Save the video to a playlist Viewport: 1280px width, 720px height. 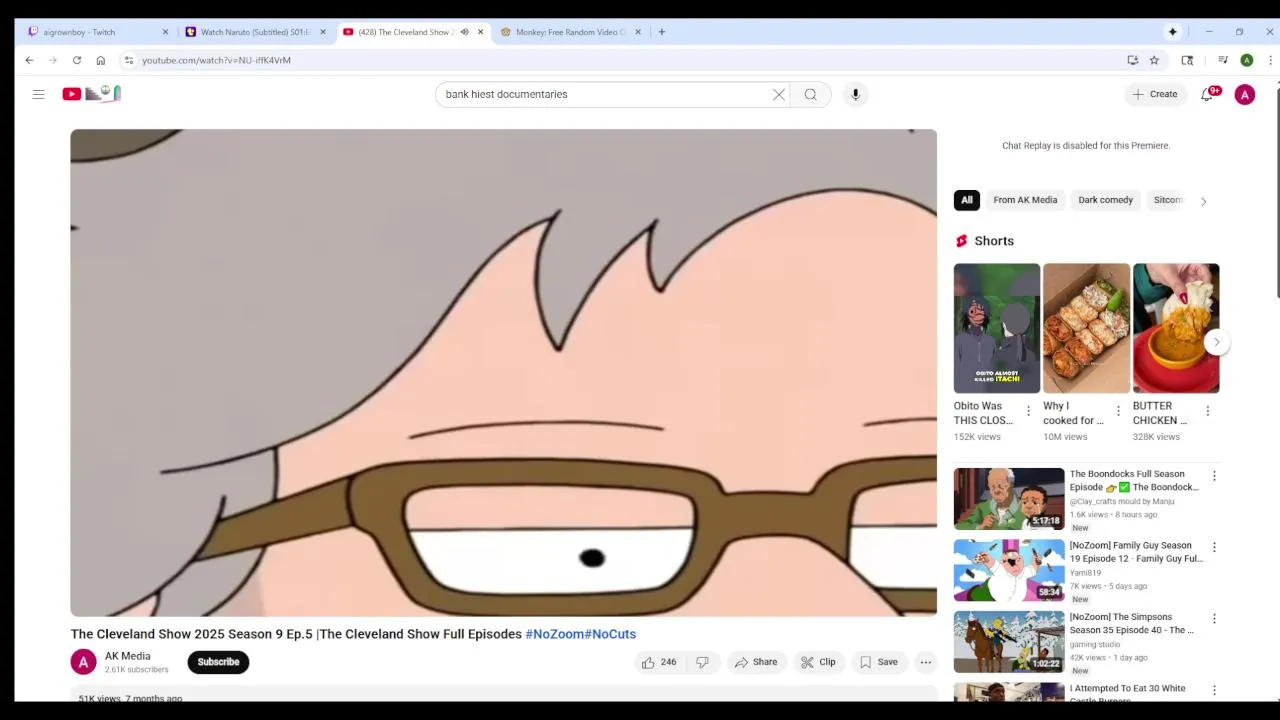tap(878, 662)
